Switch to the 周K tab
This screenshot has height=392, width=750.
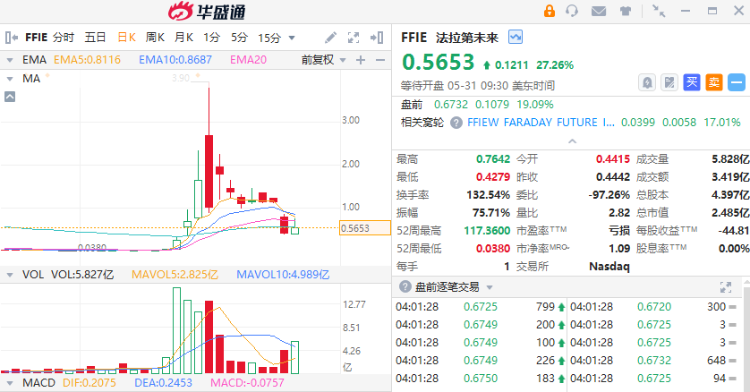[x=155, y=37]
